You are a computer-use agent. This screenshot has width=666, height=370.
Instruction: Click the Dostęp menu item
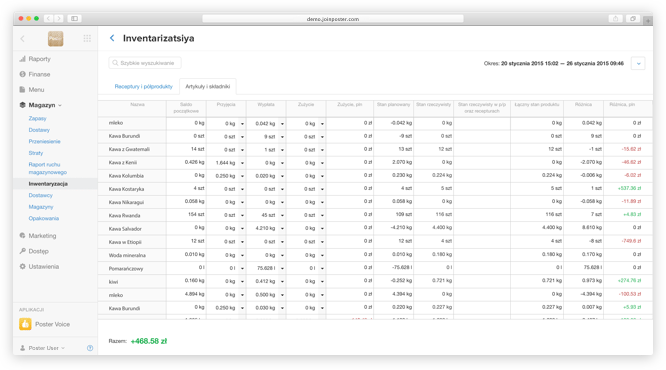point(39,251)
